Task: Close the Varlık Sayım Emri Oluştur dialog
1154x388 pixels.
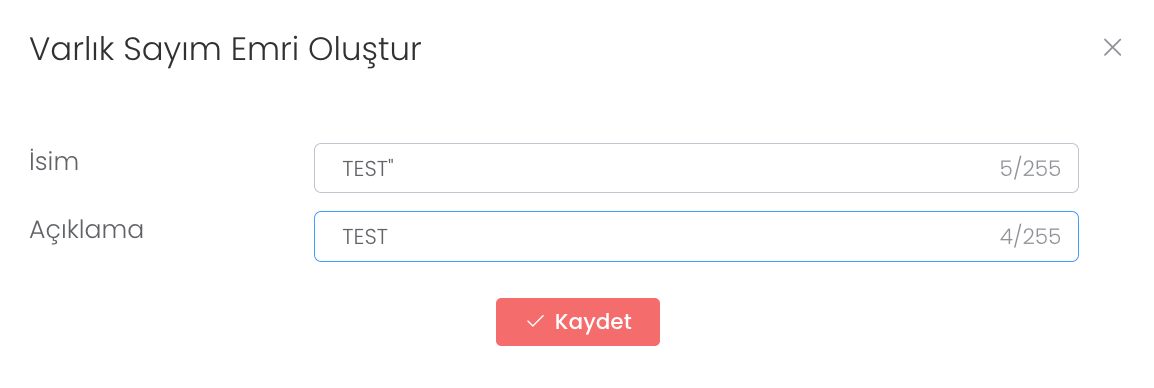Action: tap(1112, 48)
